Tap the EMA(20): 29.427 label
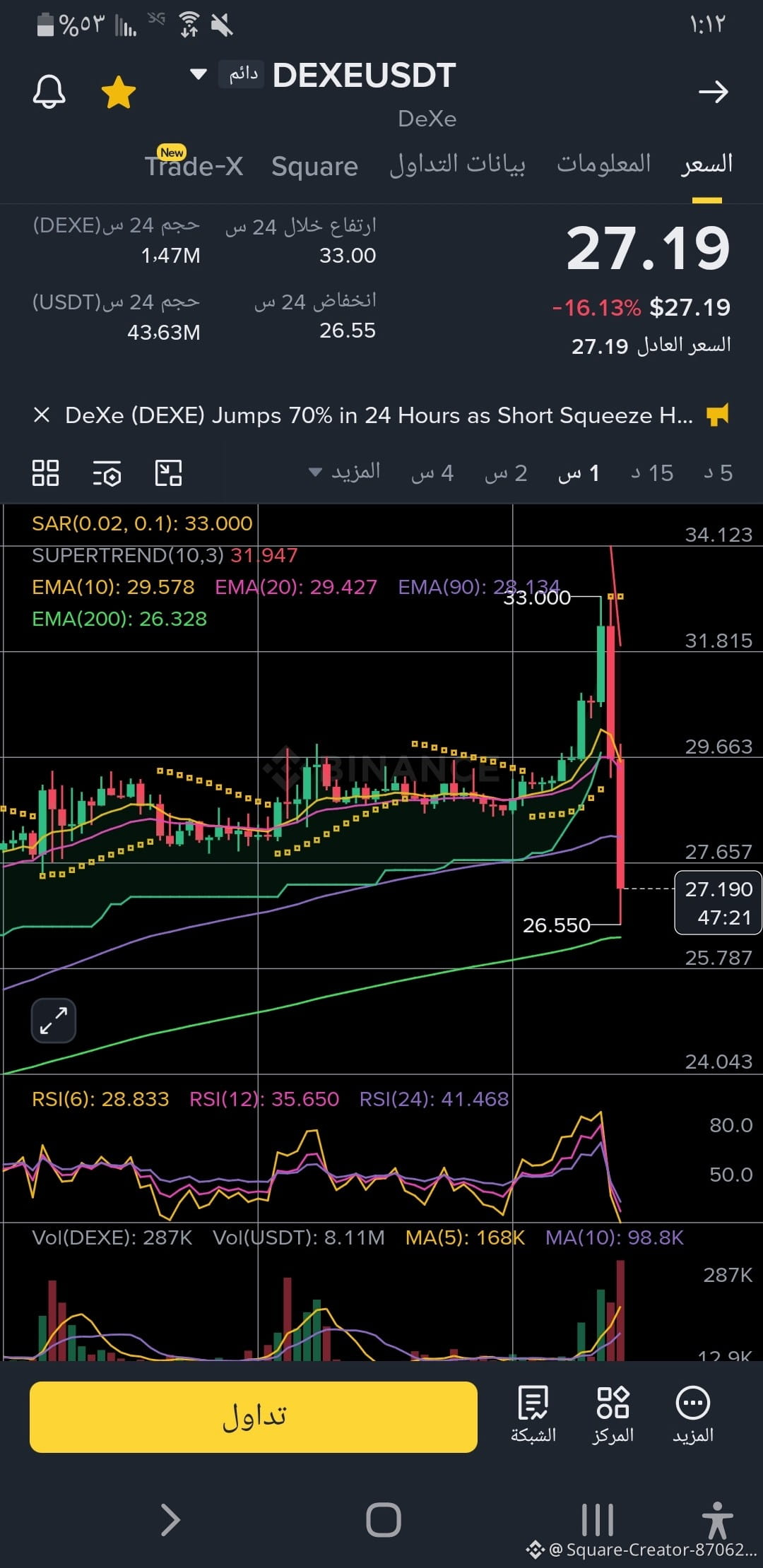The image size is (763, 1568). click(x=296, y=587)
